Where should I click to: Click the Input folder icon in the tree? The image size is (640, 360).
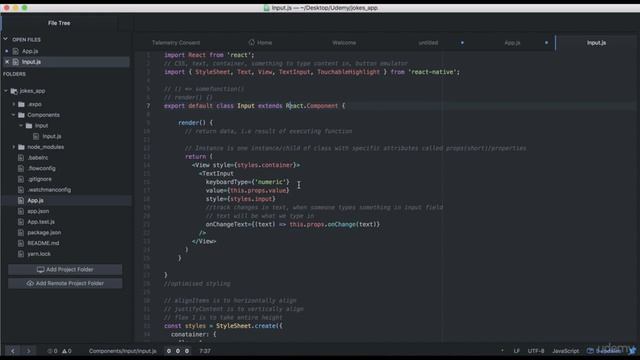coord(29,125)
